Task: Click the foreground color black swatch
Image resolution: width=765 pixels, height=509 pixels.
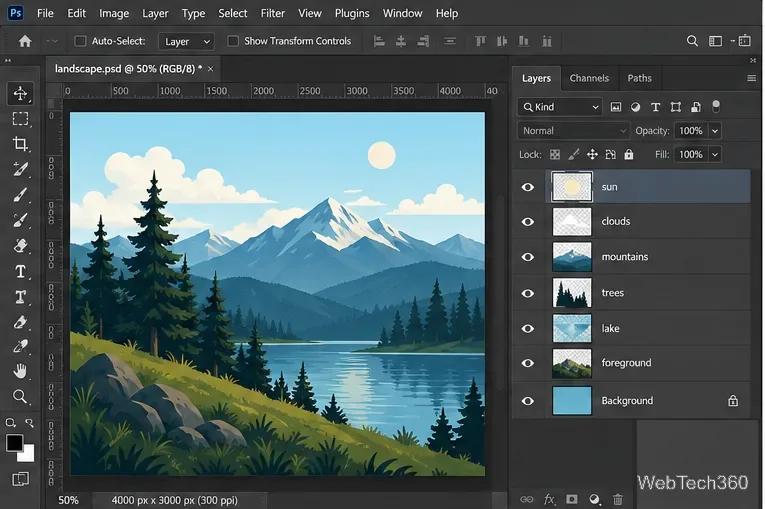Action: point(14,442)
